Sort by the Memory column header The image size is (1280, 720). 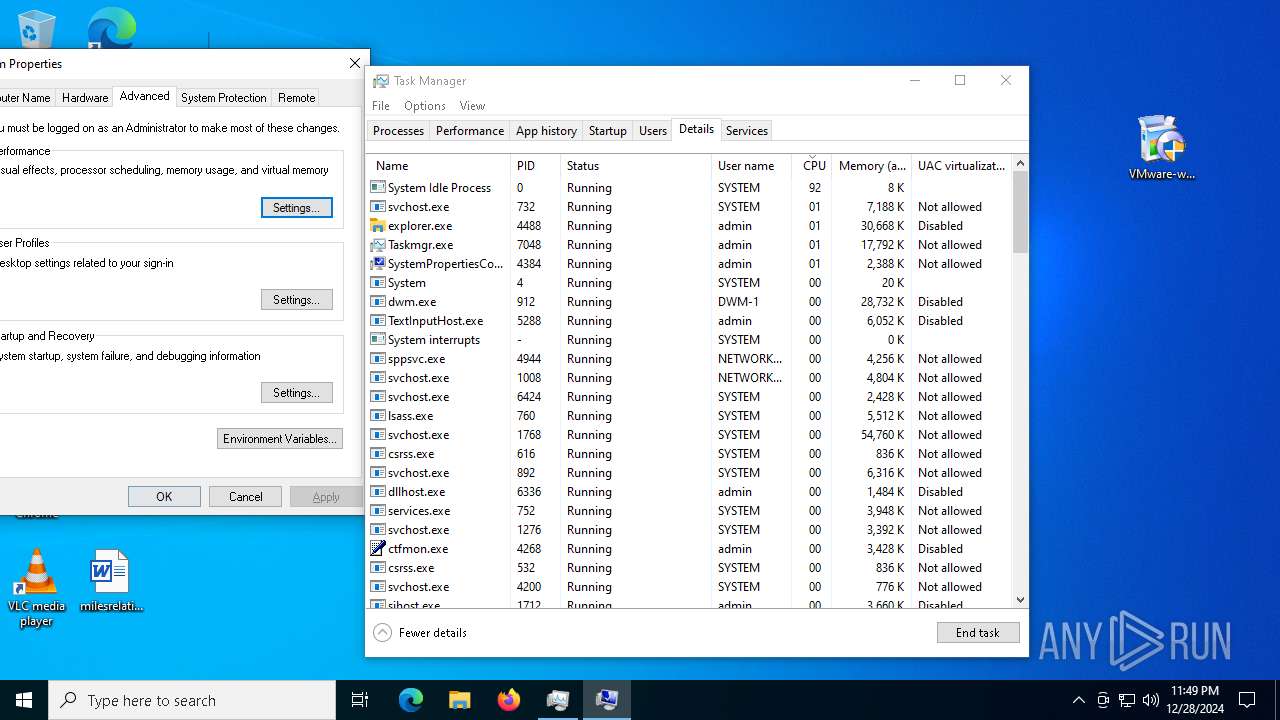click(x=872, y=166)
